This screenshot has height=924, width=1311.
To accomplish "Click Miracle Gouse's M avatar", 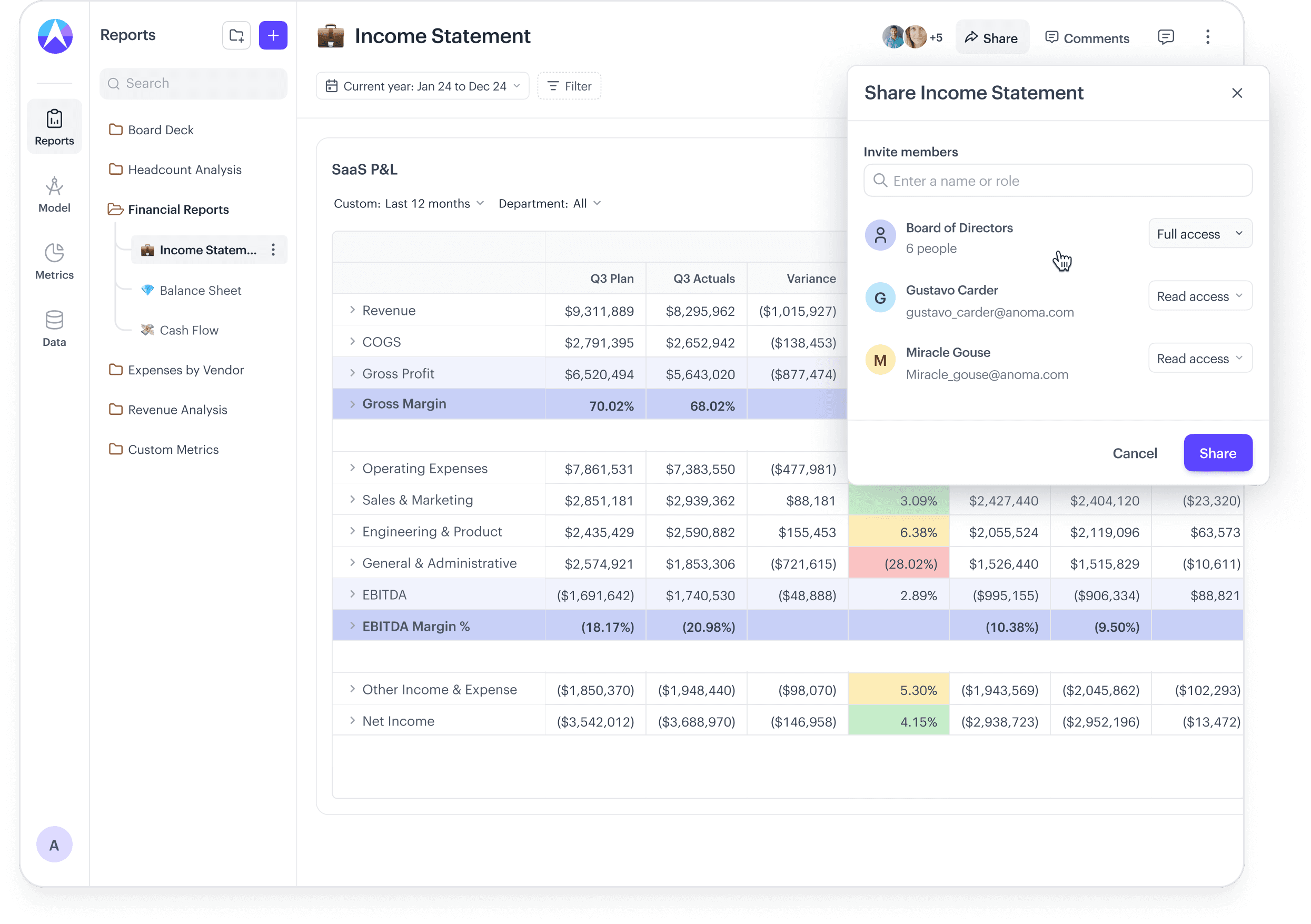I will (x=880, y=359).
